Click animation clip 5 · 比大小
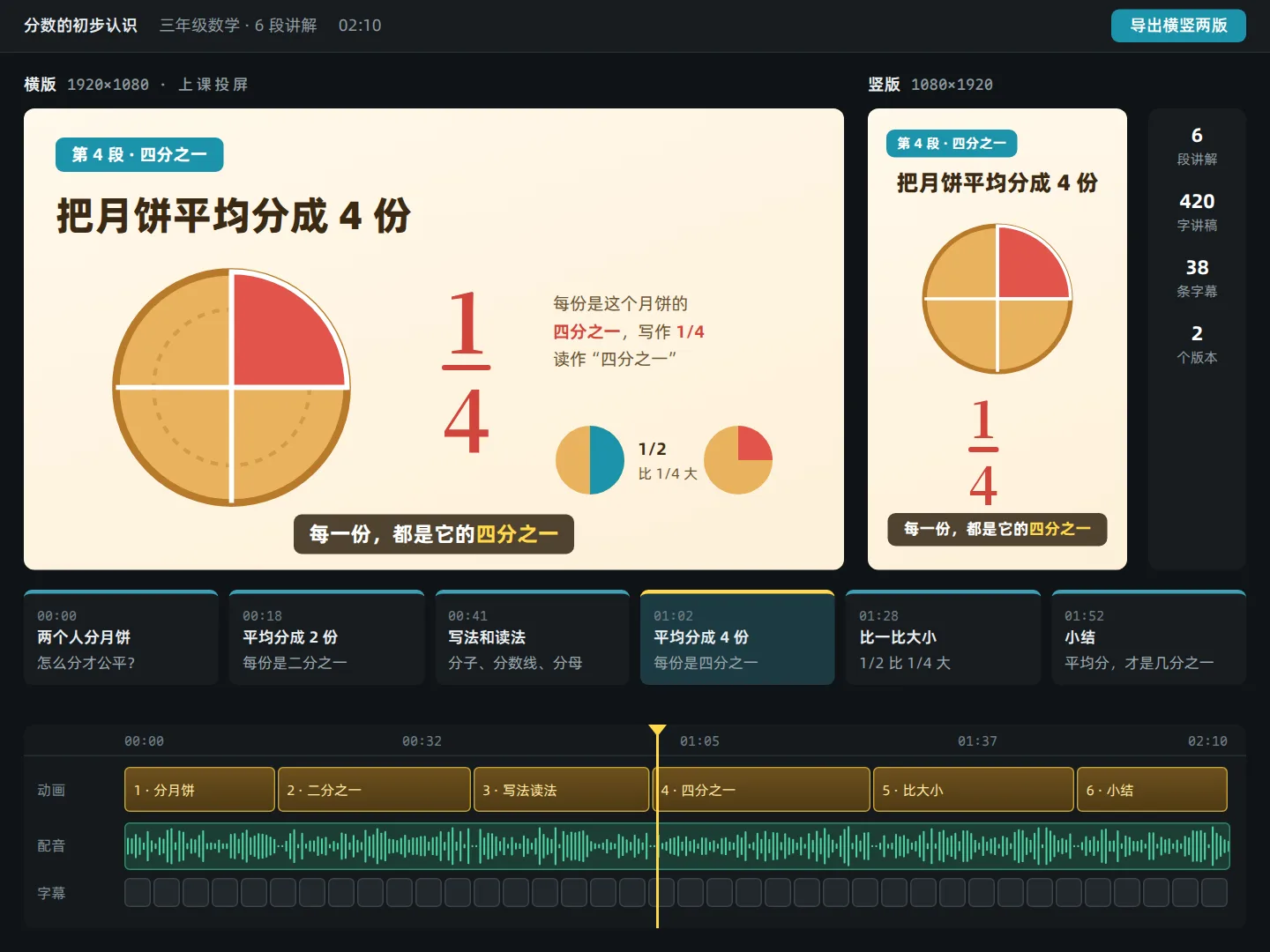1270x952 pixels. click(x=973, y=790)
